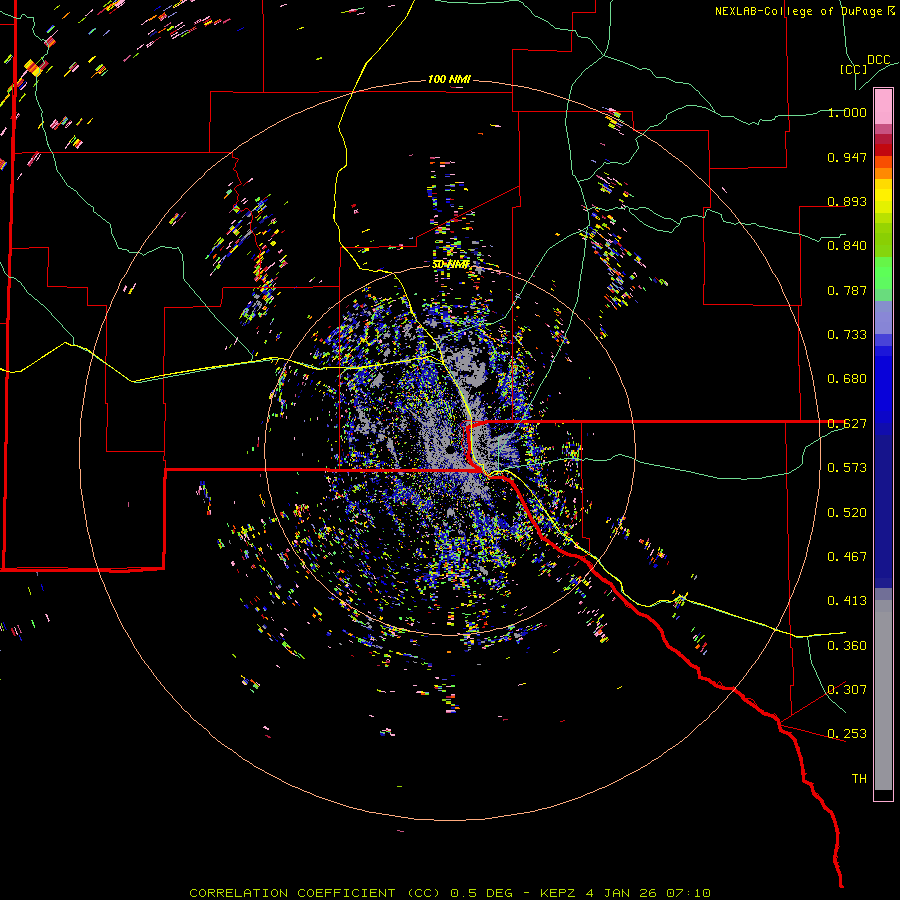The image size is (900, 900).
Task: Click the 0.627 legend value
Action: 847,424
